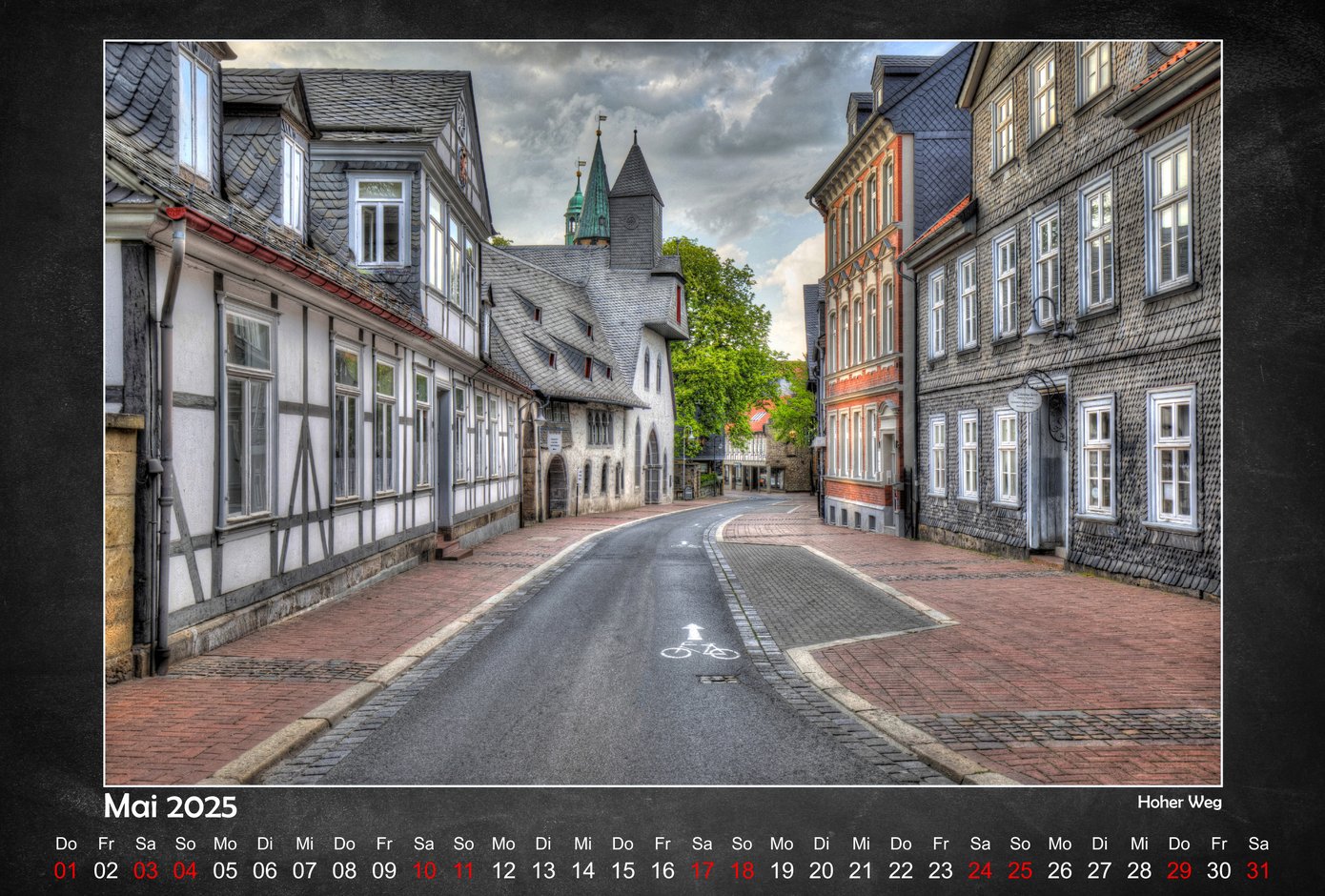
Task: Choose date 07 in the calendar
Action: click(x=304, y=870)
